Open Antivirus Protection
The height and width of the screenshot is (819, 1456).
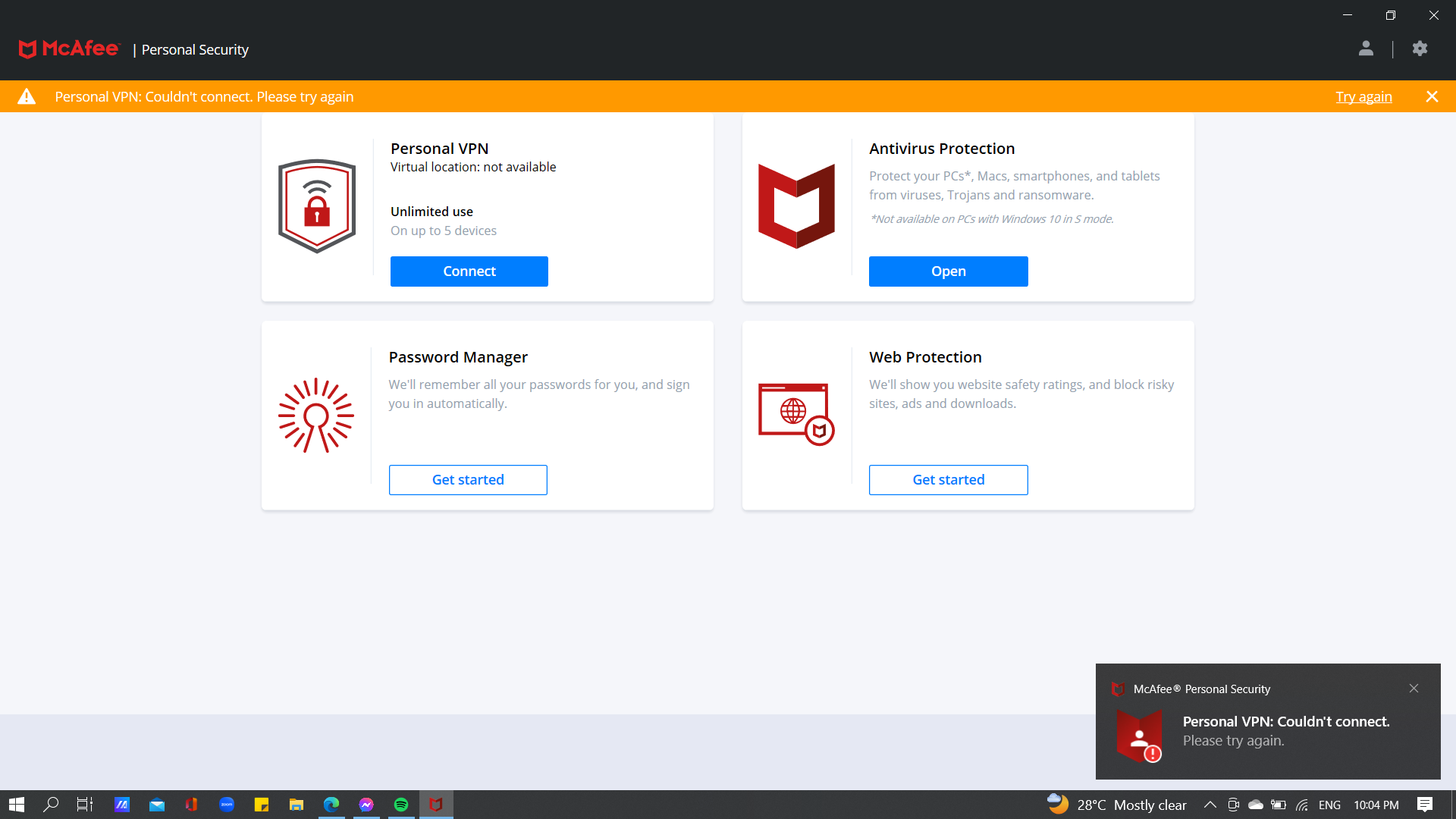click(948, 271)
